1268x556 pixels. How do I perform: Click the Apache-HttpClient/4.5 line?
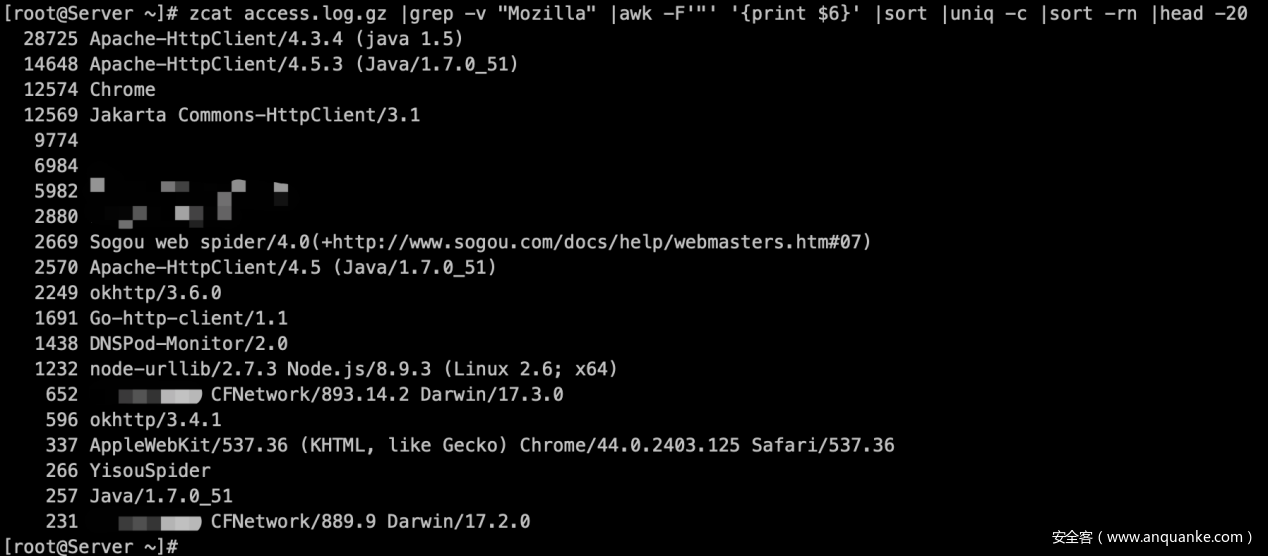[x=292, y=267]
